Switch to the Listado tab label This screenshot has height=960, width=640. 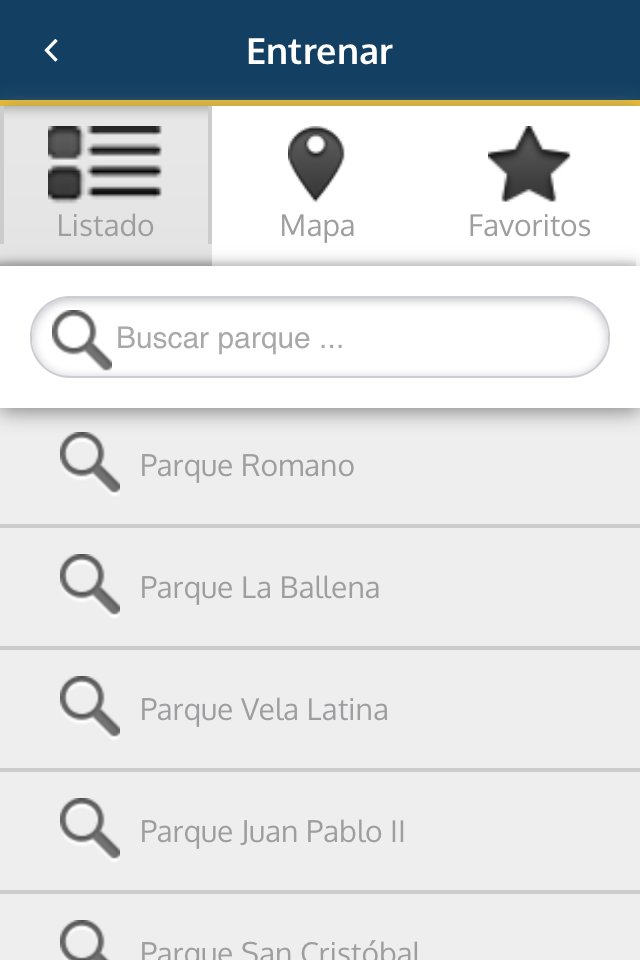(105, 225)
